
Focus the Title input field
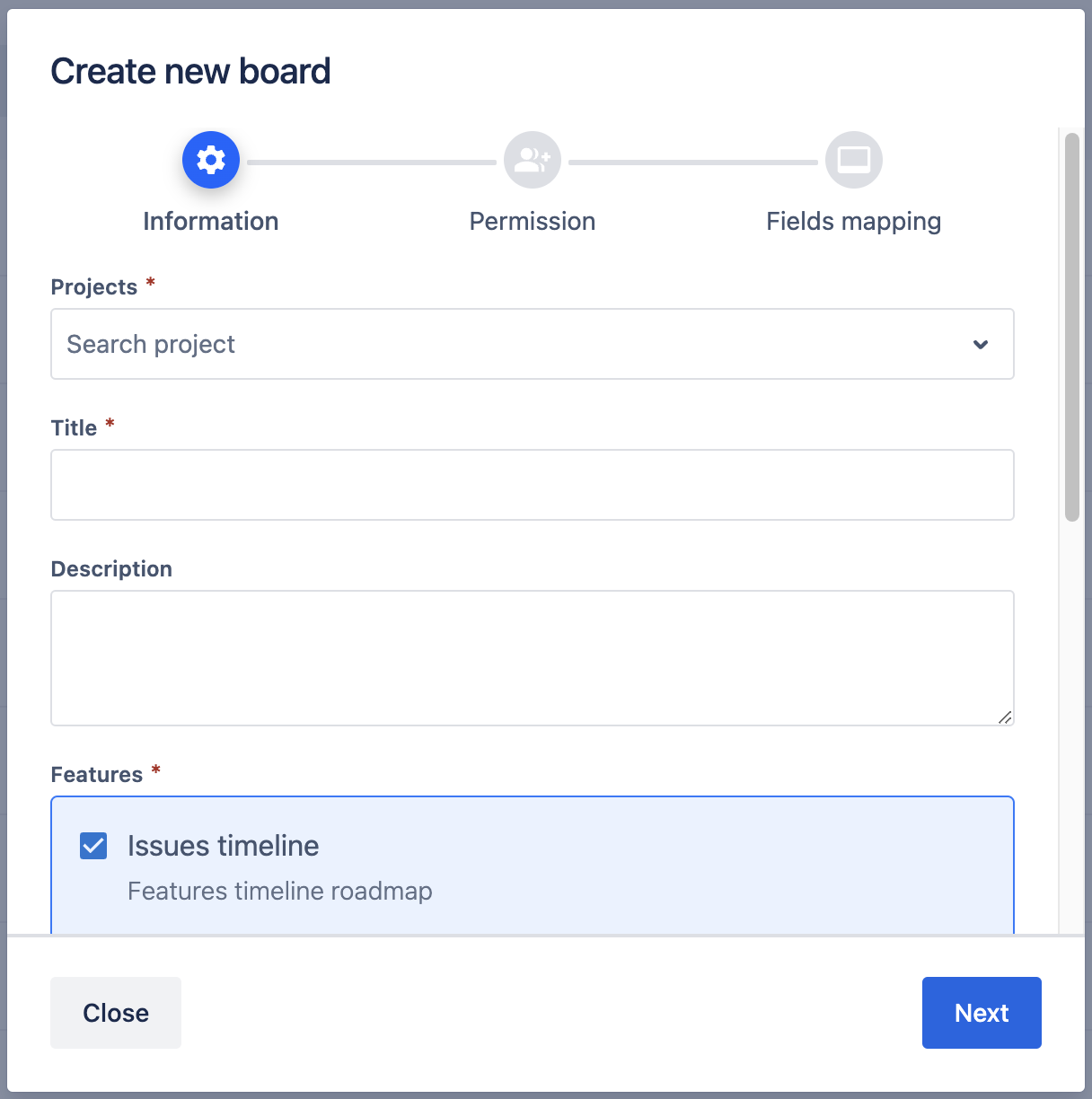[533, 485]
